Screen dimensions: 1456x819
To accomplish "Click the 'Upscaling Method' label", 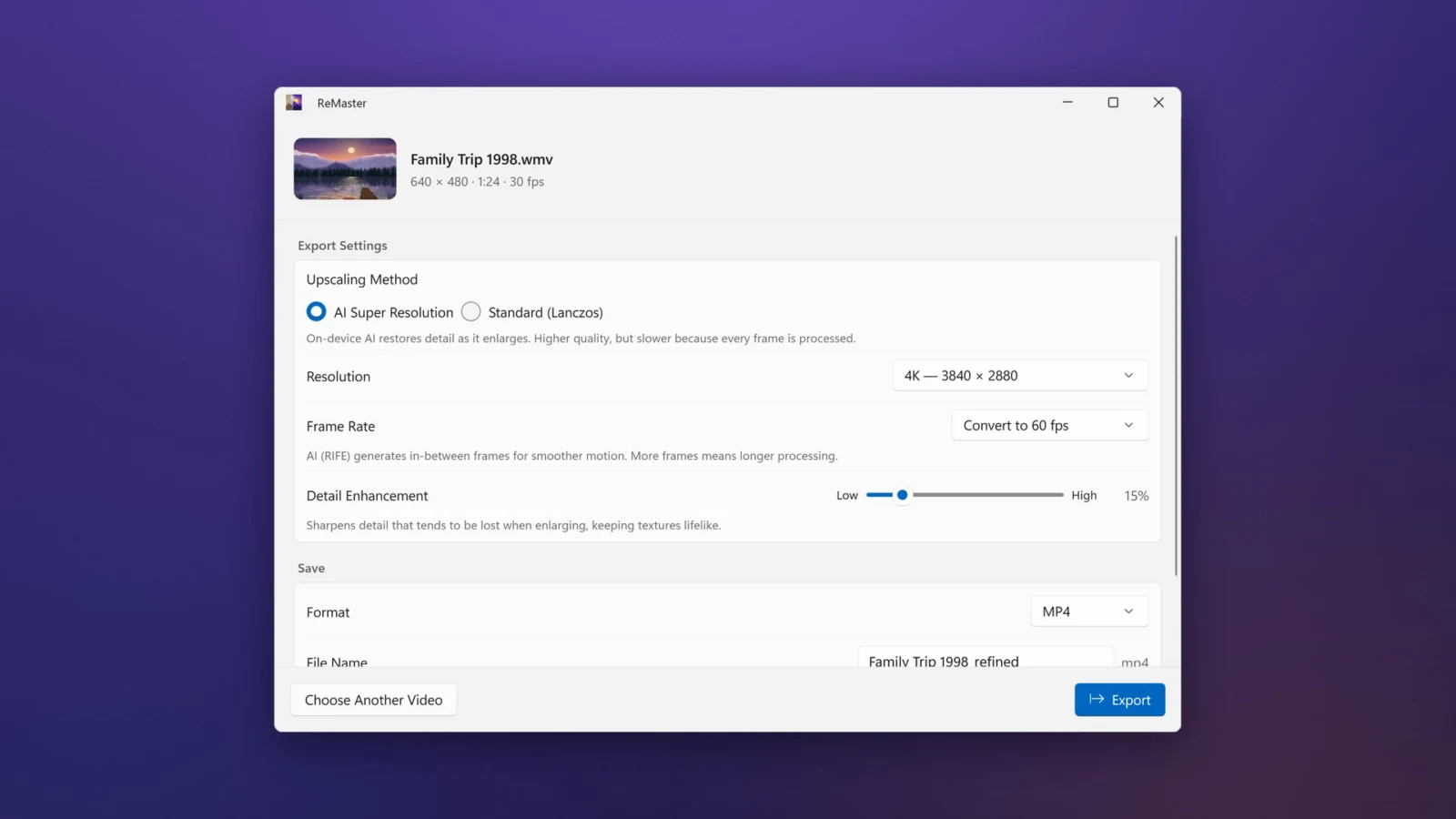I will click(362, 279).
